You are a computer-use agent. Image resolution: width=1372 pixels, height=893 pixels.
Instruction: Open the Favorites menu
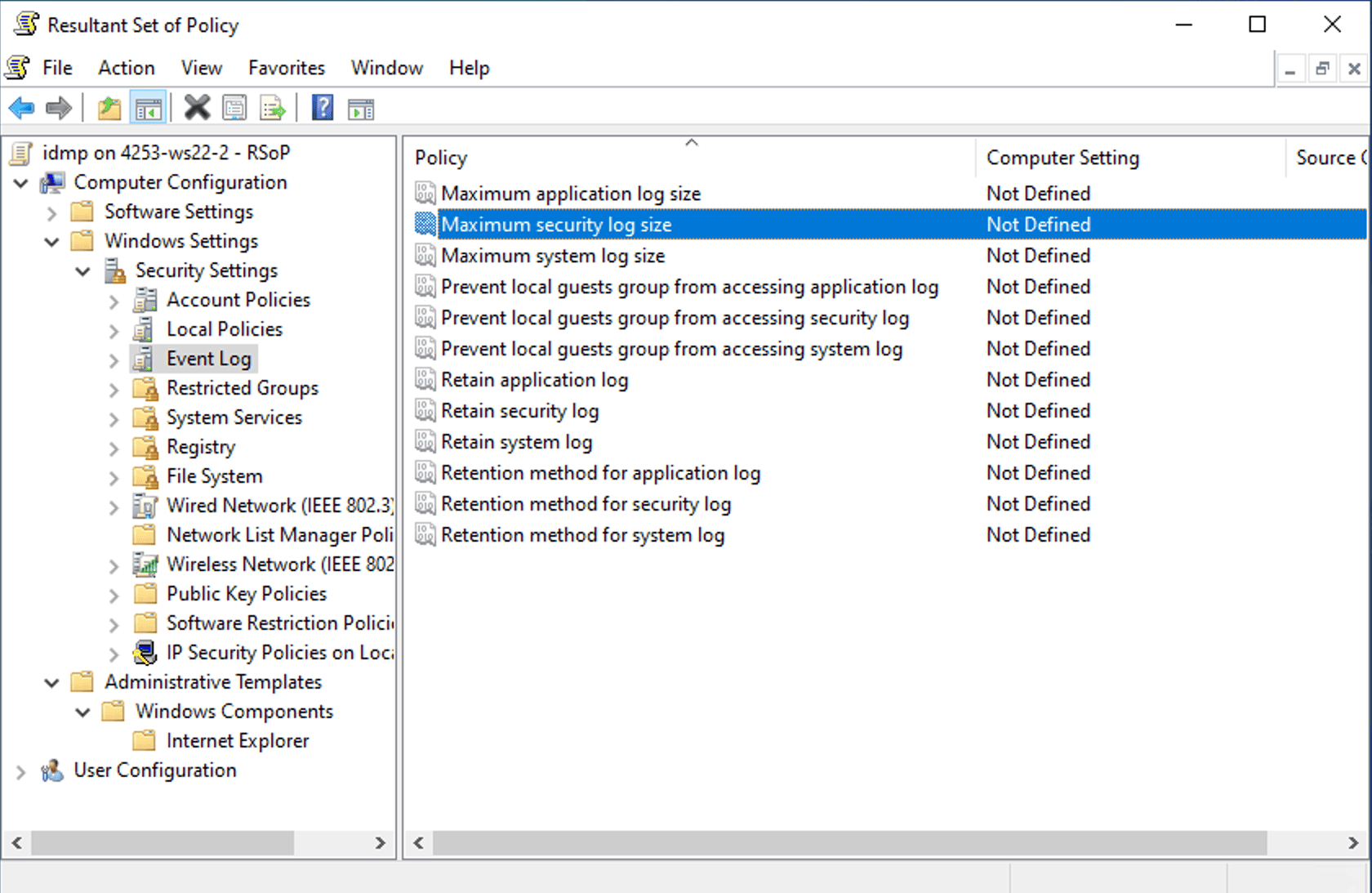click(x=286, y=68)
